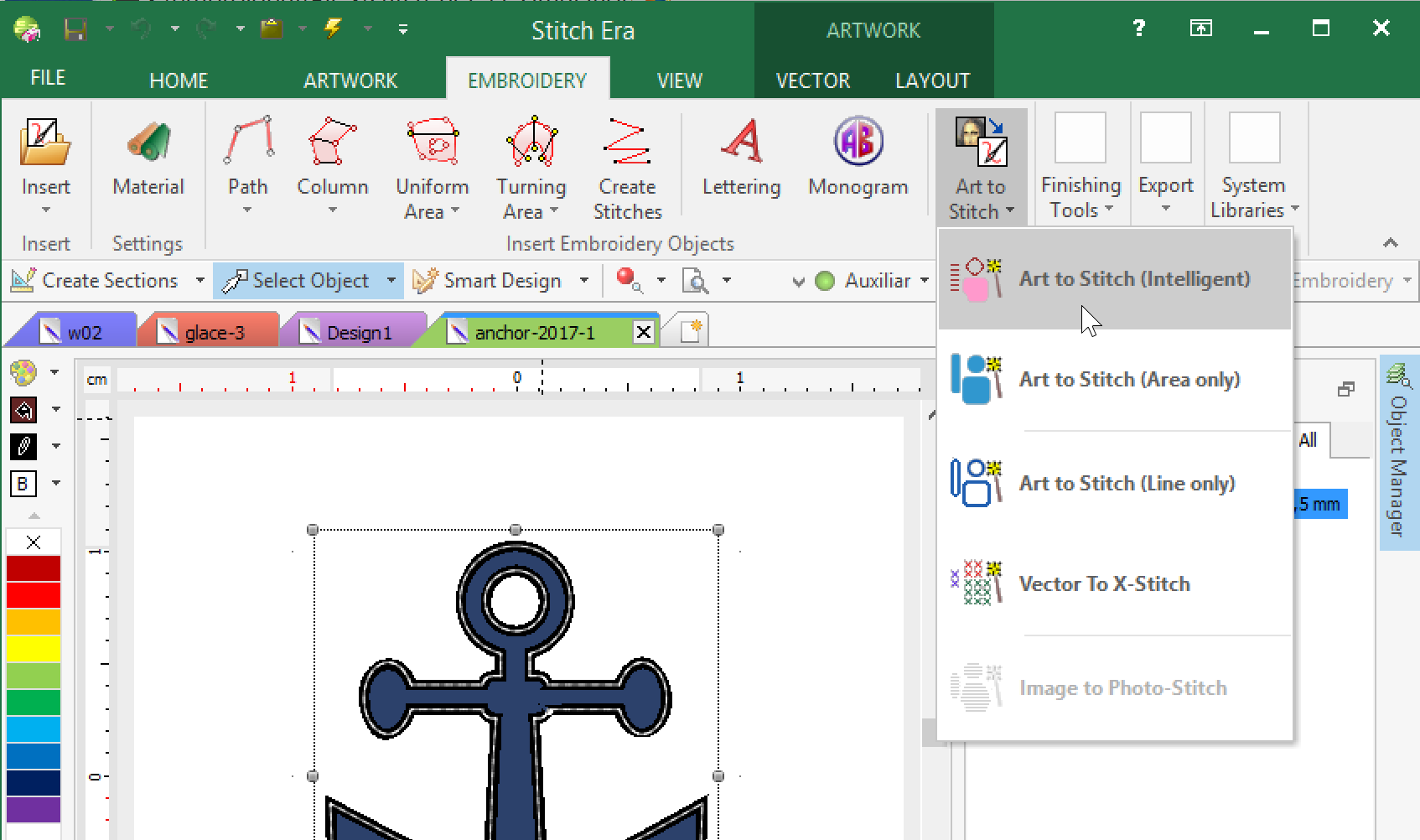Select the no-color X swatch
The width and height of the screenshot is (1420, 840).
[x=34, y=542]
